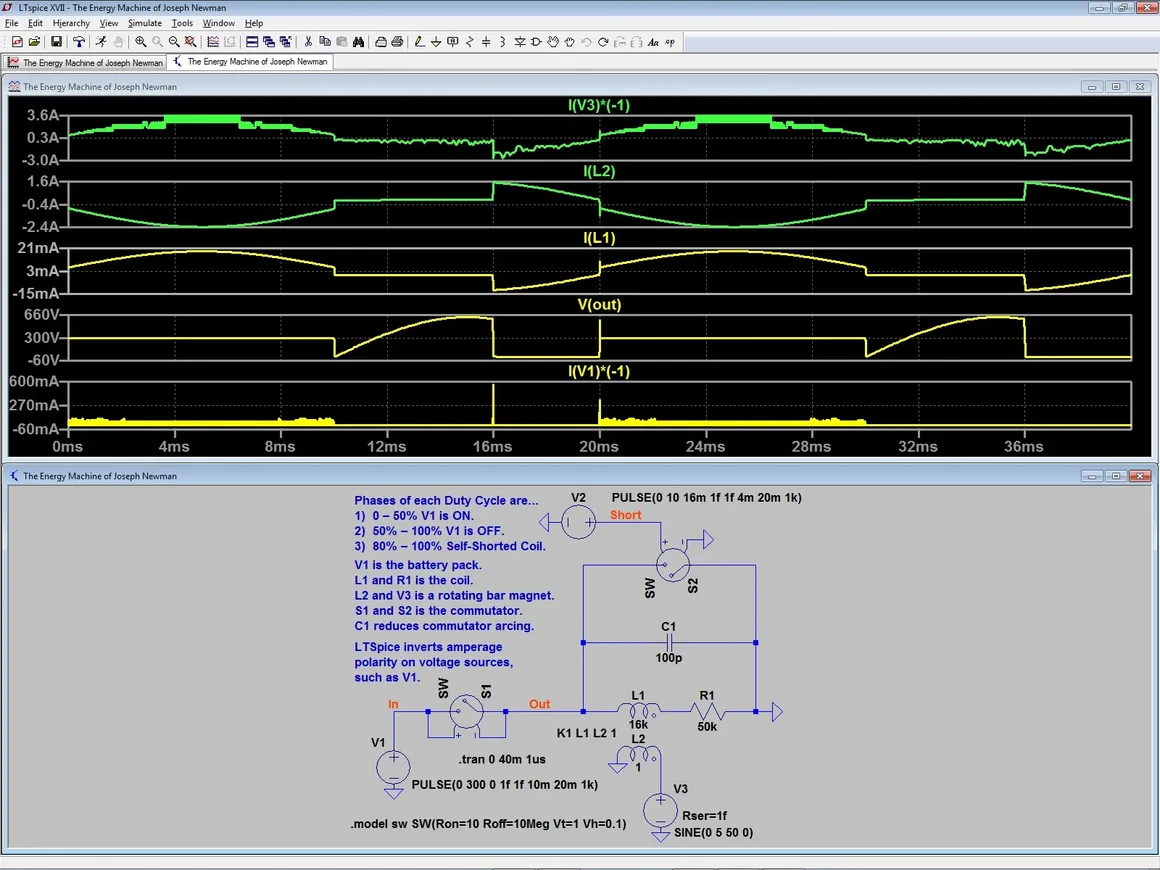Select the Draw Wire pencil tool
The width and height of the screenshot is (1160, 870).
point(419,42)
